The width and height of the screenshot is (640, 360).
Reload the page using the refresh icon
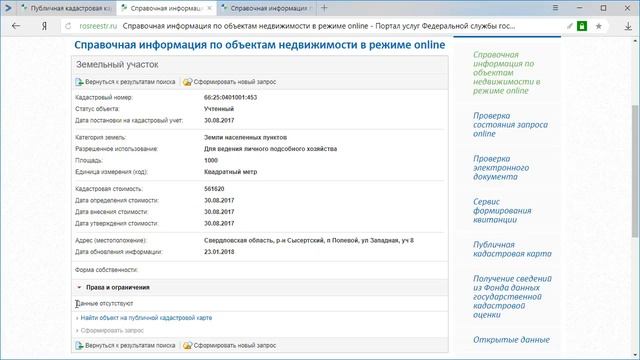[68, 26]
